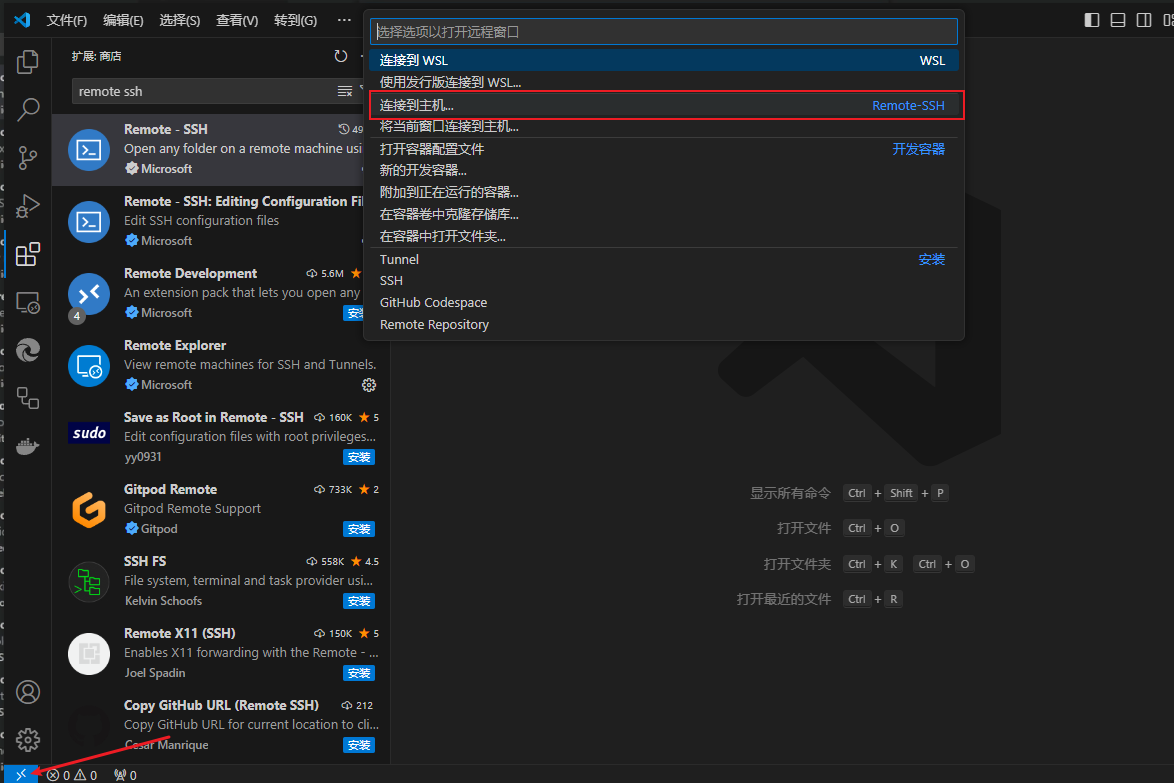1174x783 pixels.
Task: Toggle the bottom panel layout
Action: (x=1118, y=20)
